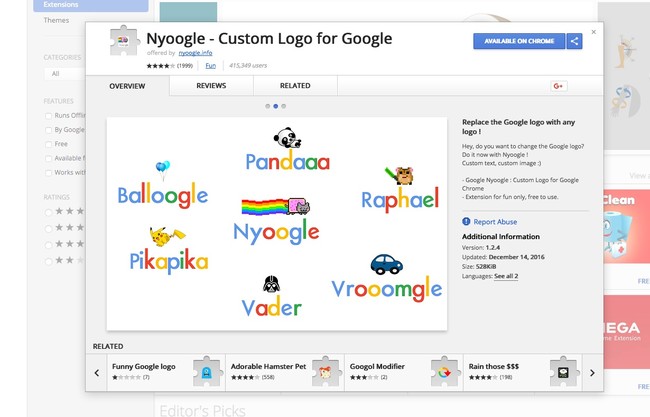Select the top ratings radio button
Viewport: 650px width, 417px height.
point(49,212)
